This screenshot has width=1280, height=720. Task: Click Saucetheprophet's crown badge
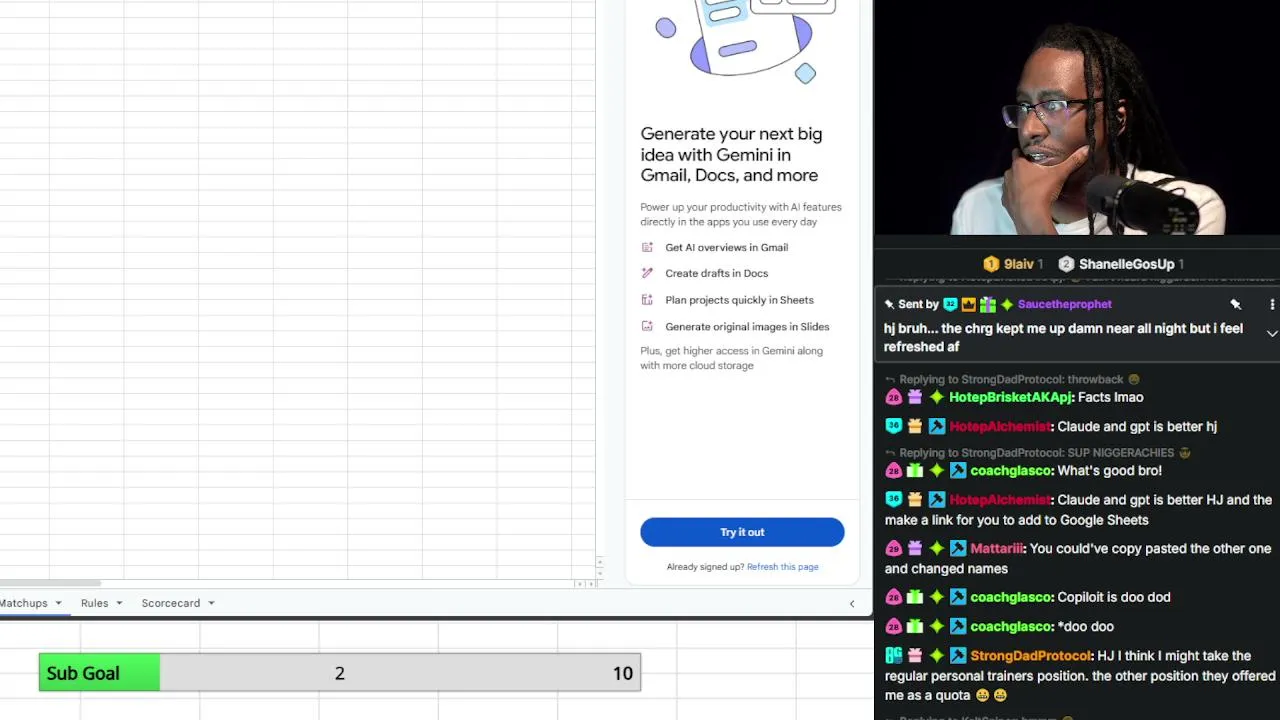pos(968,304)
